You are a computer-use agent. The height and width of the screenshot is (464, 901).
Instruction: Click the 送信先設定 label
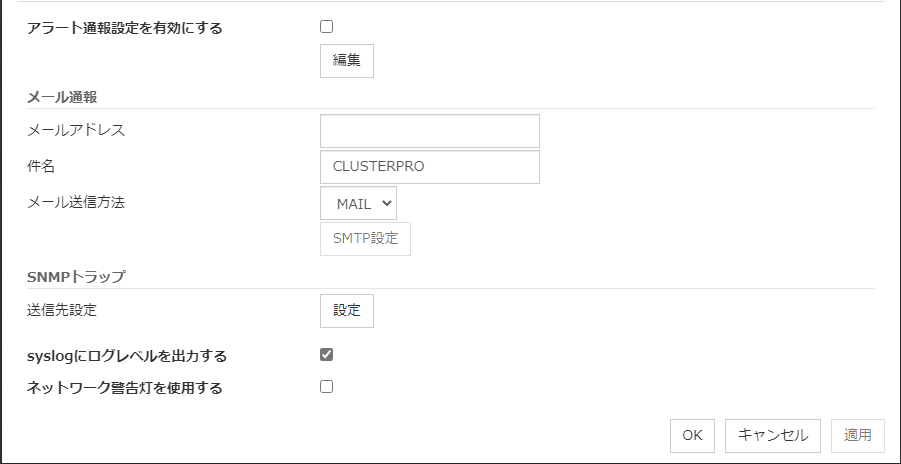(x=62, y=310)
